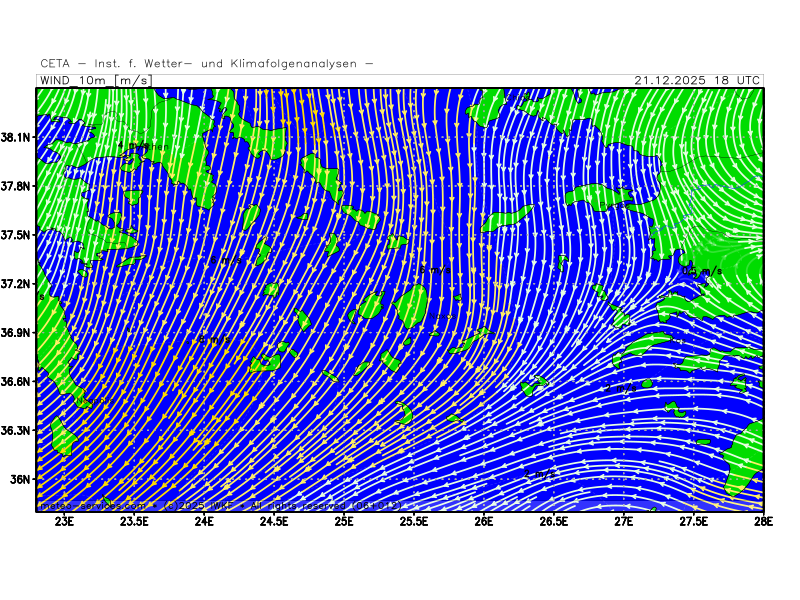Click the 26.5E longitude axis label
This screenshot has height=600, width=800.
tap(554, 521)
